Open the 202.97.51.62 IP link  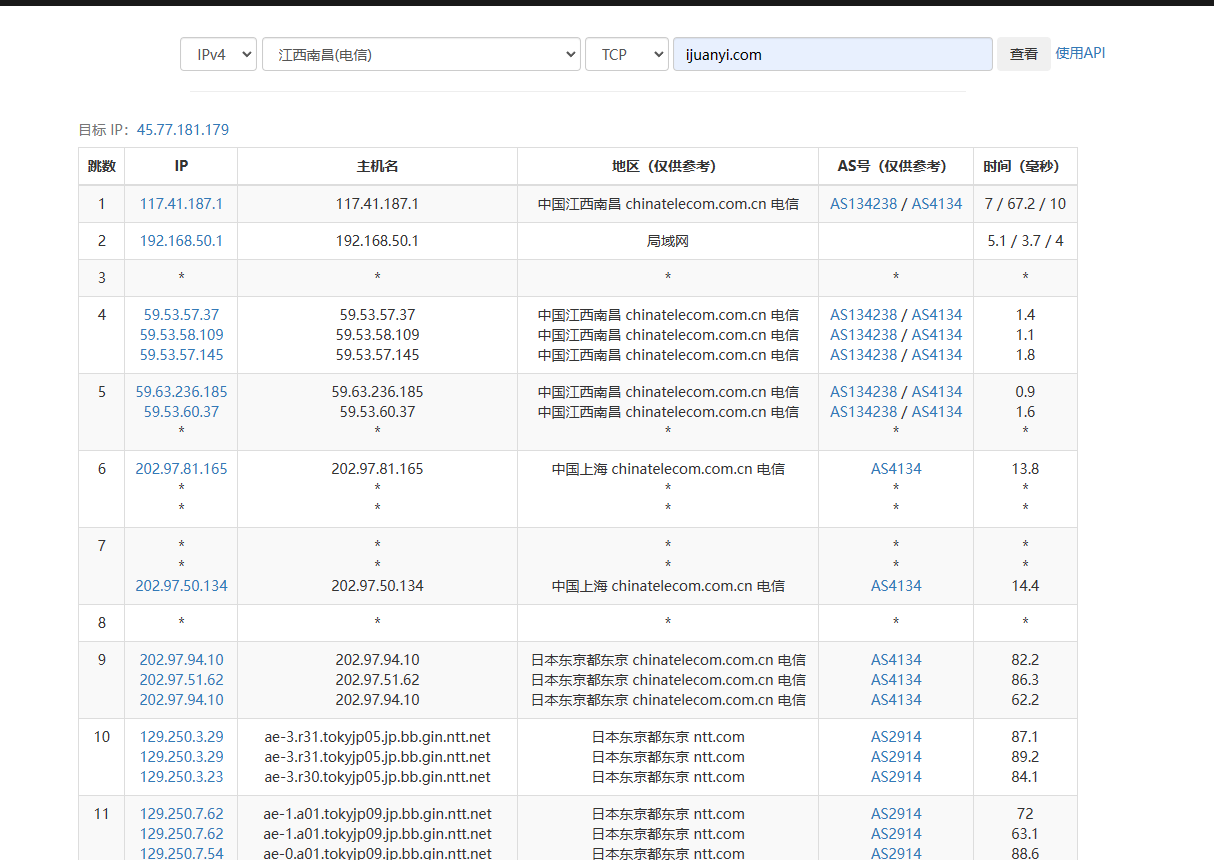coord(181,680)
